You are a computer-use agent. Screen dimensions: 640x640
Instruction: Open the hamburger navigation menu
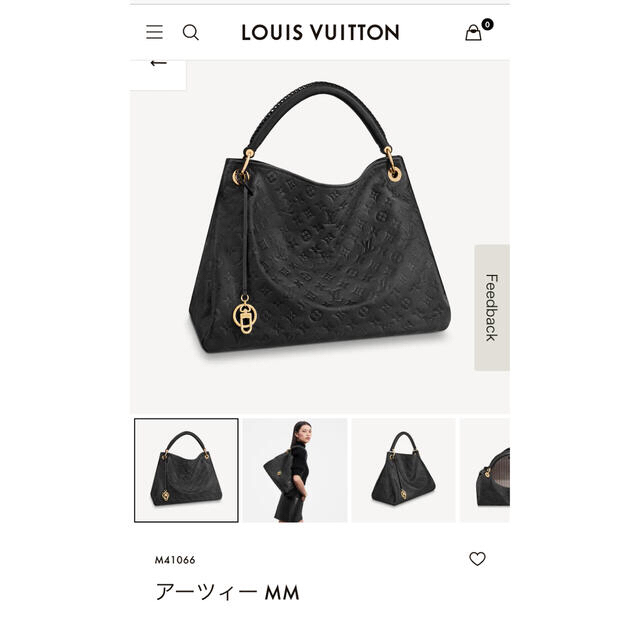[x=154, y=32]
